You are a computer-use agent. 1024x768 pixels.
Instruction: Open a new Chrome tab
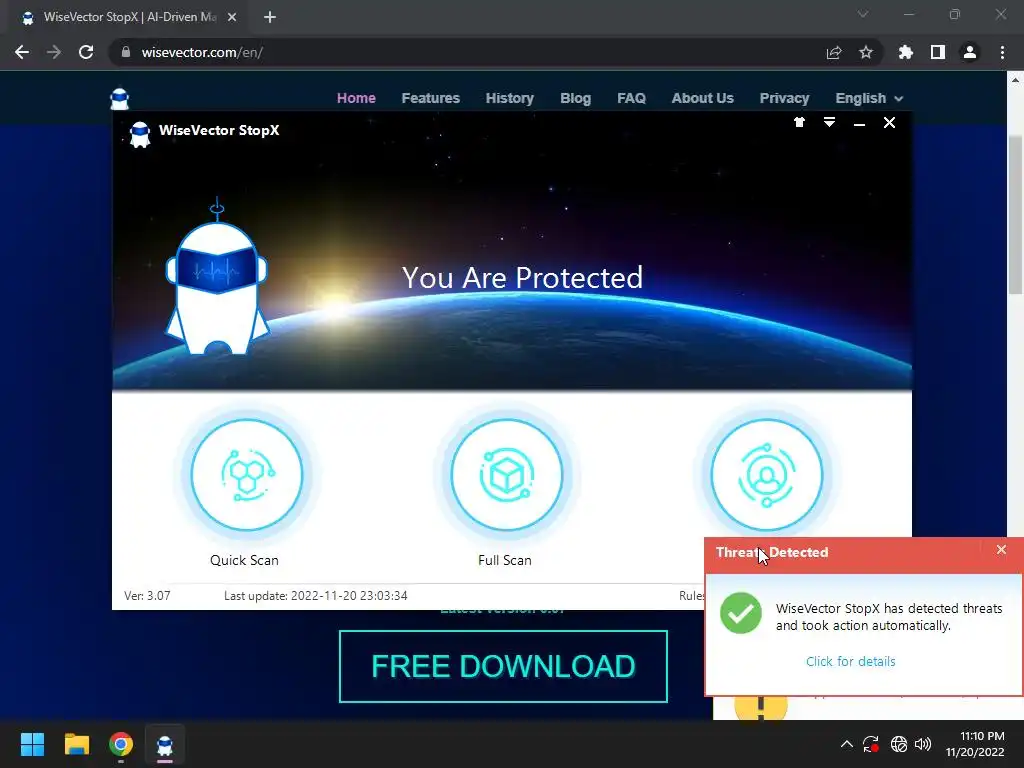[x=270, y=17]
